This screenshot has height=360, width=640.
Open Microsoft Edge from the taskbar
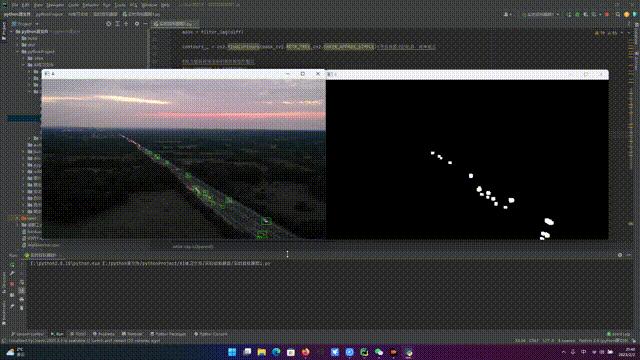pyautogui.click(x=276, y=352)
